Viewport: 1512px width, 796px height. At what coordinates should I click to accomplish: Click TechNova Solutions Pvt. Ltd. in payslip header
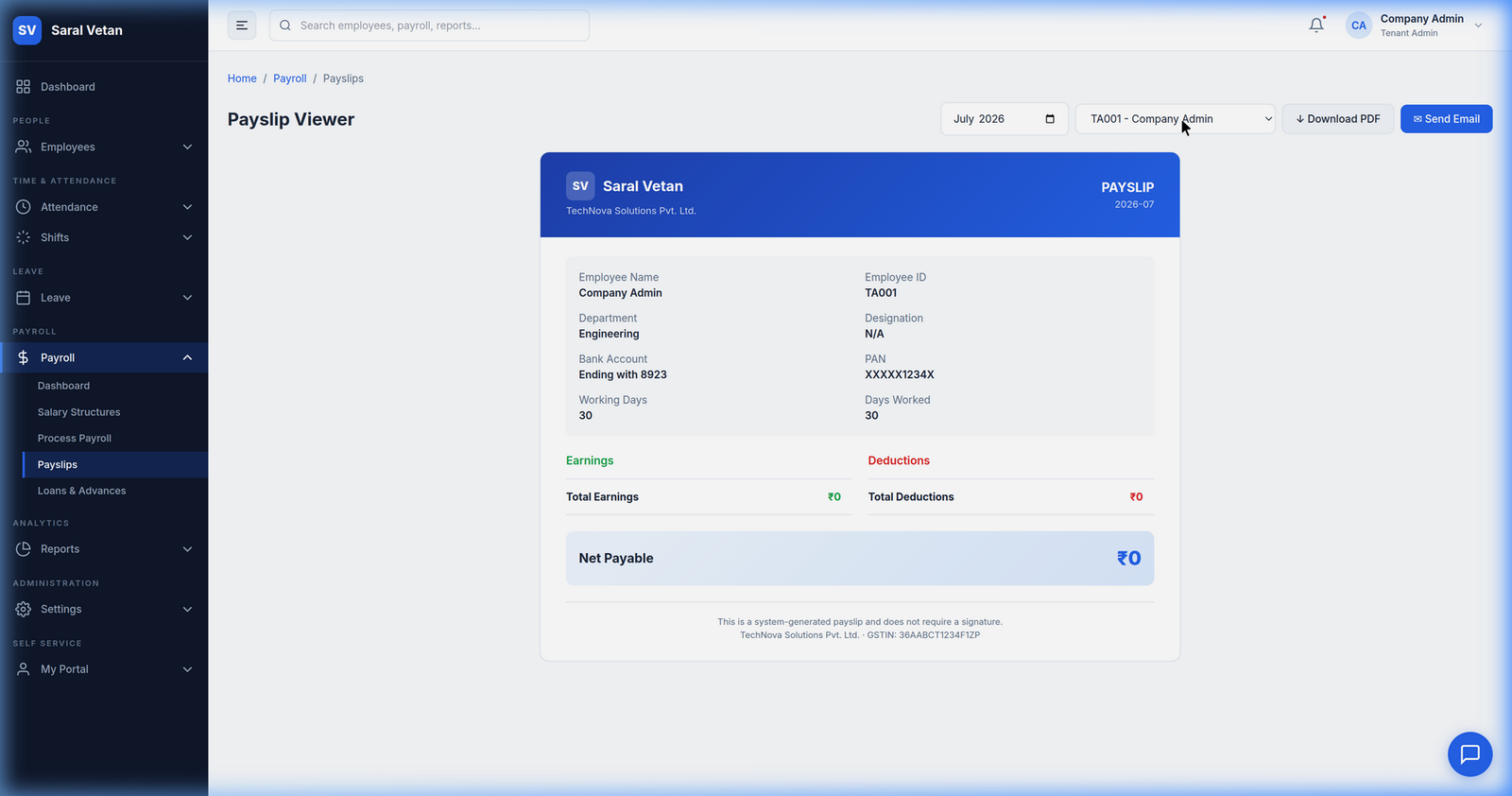pos(631,211)
